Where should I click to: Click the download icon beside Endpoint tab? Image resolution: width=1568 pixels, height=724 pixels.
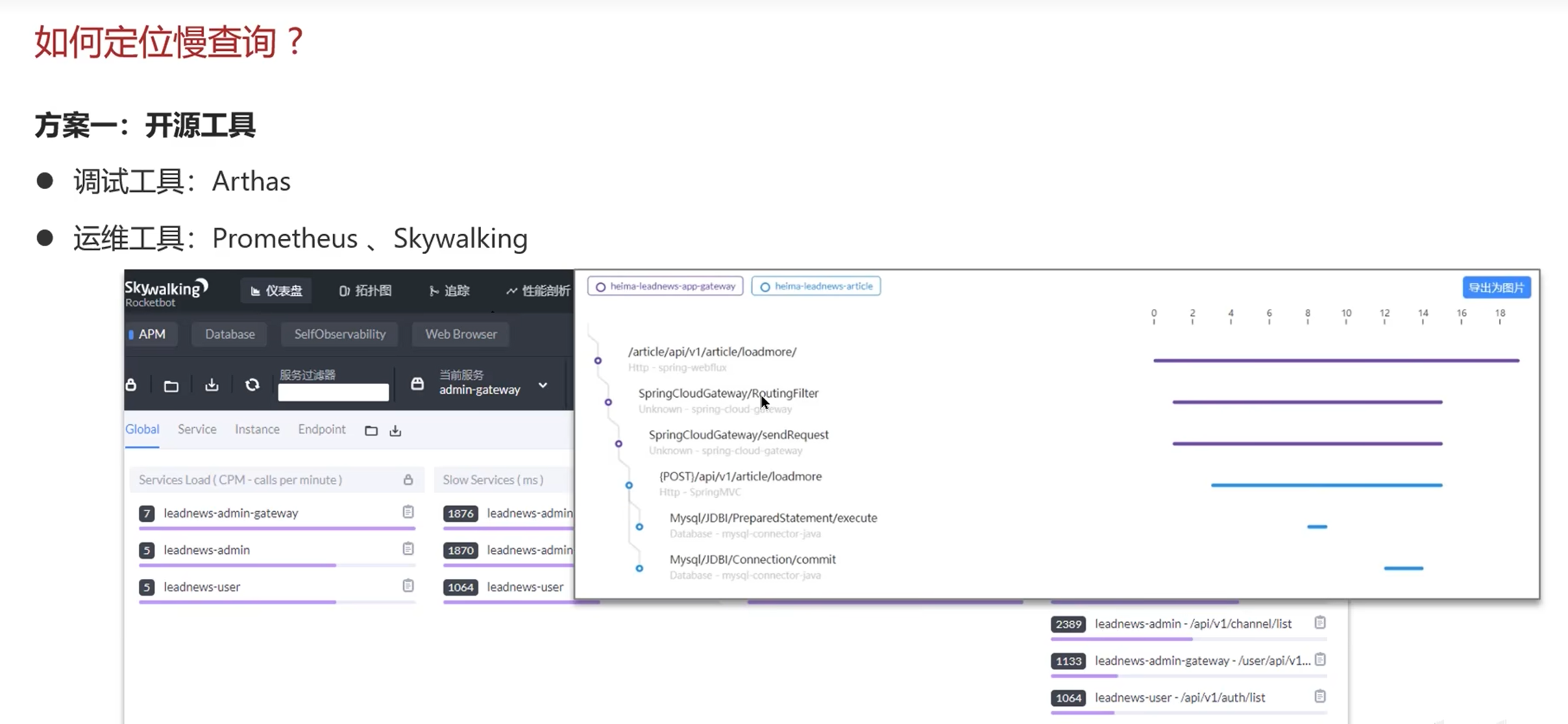[395, 431]
